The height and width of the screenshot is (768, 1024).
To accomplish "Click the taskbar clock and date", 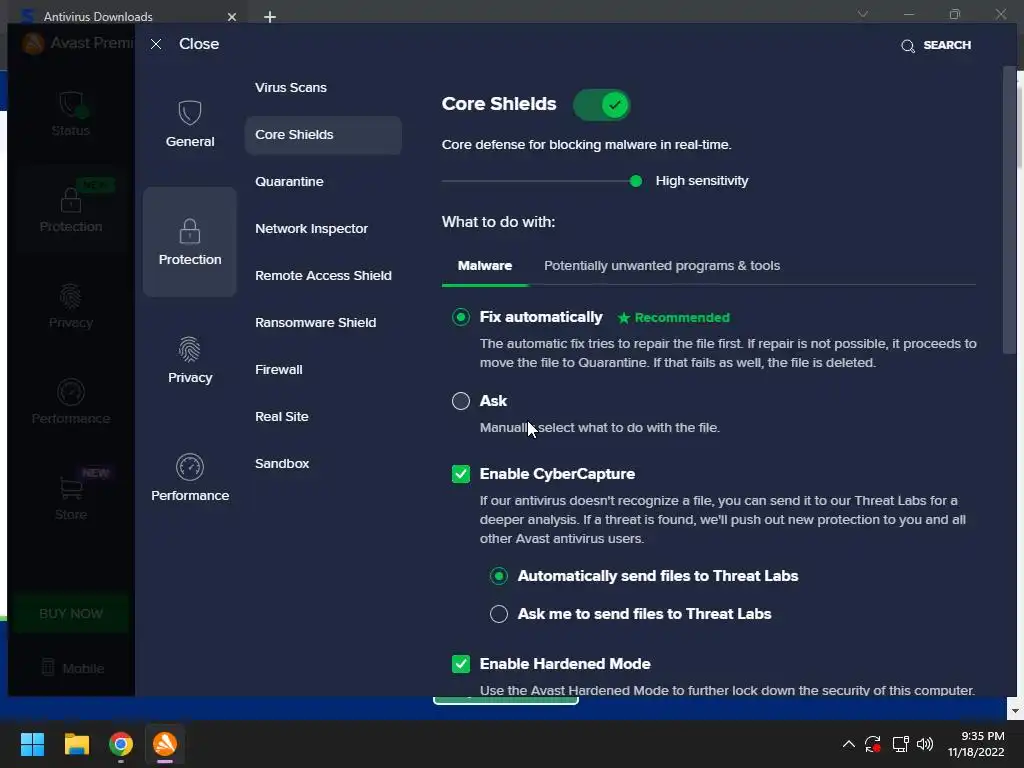I will coord(976,744).
